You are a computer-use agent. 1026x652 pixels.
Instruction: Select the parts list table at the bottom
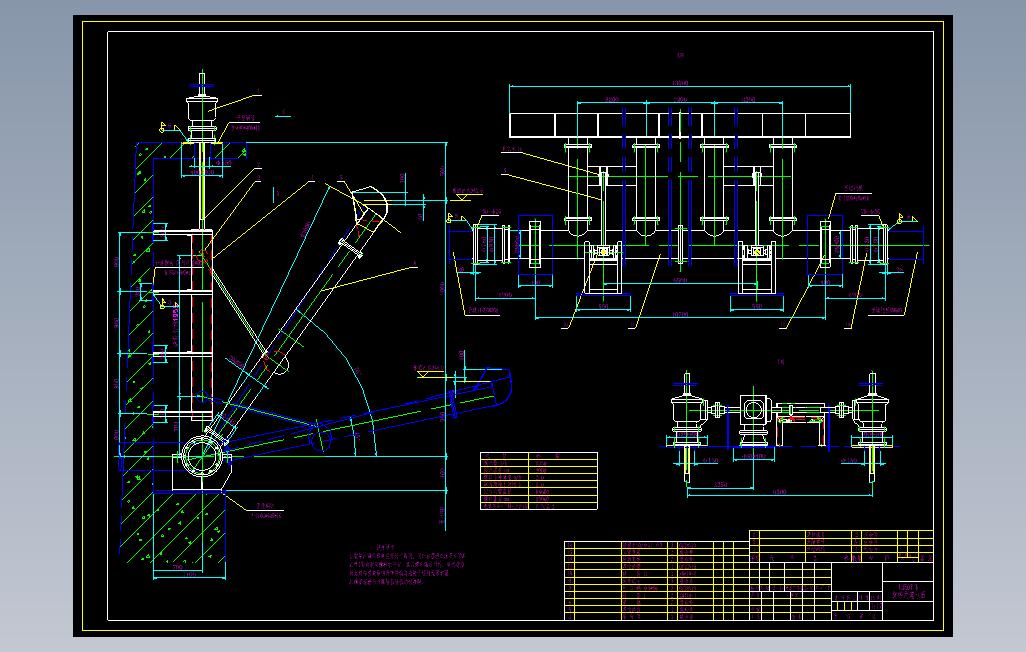pyautogui.click(x=656, y=580)
